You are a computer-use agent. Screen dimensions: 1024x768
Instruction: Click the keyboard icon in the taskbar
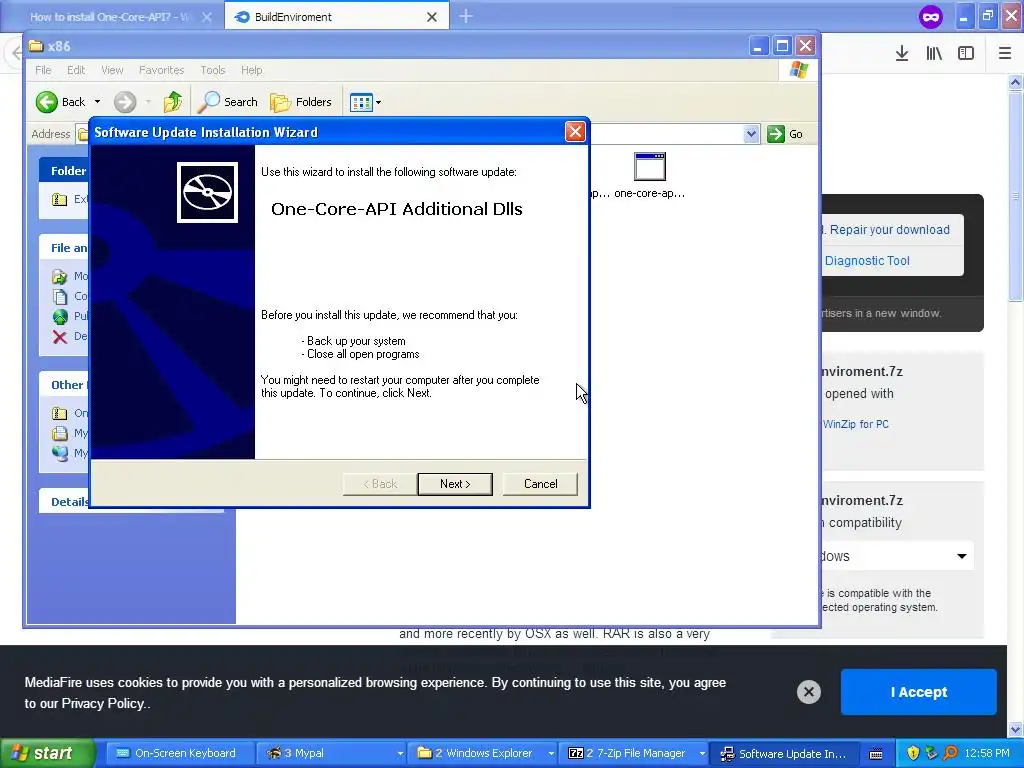pos(876,754)
